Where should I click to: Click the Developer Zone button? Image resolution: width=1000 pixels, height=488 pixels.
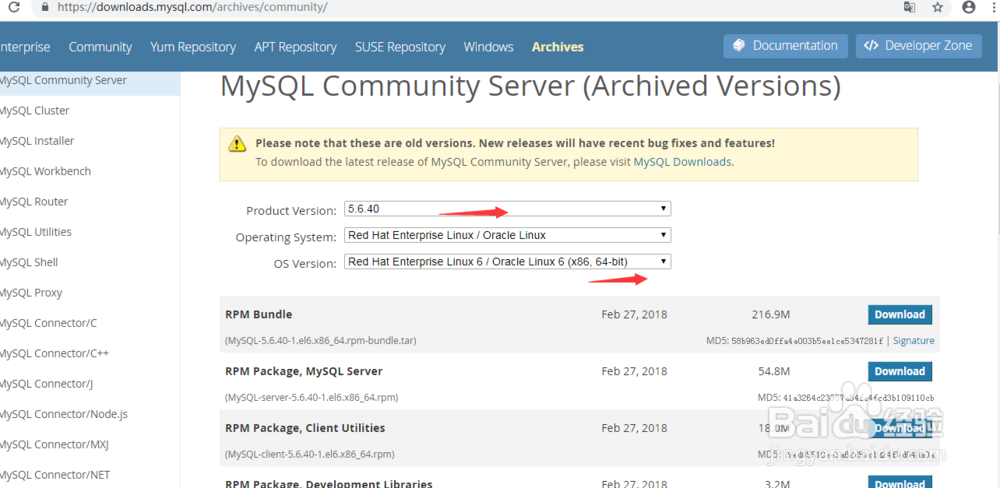coord(918,46)
